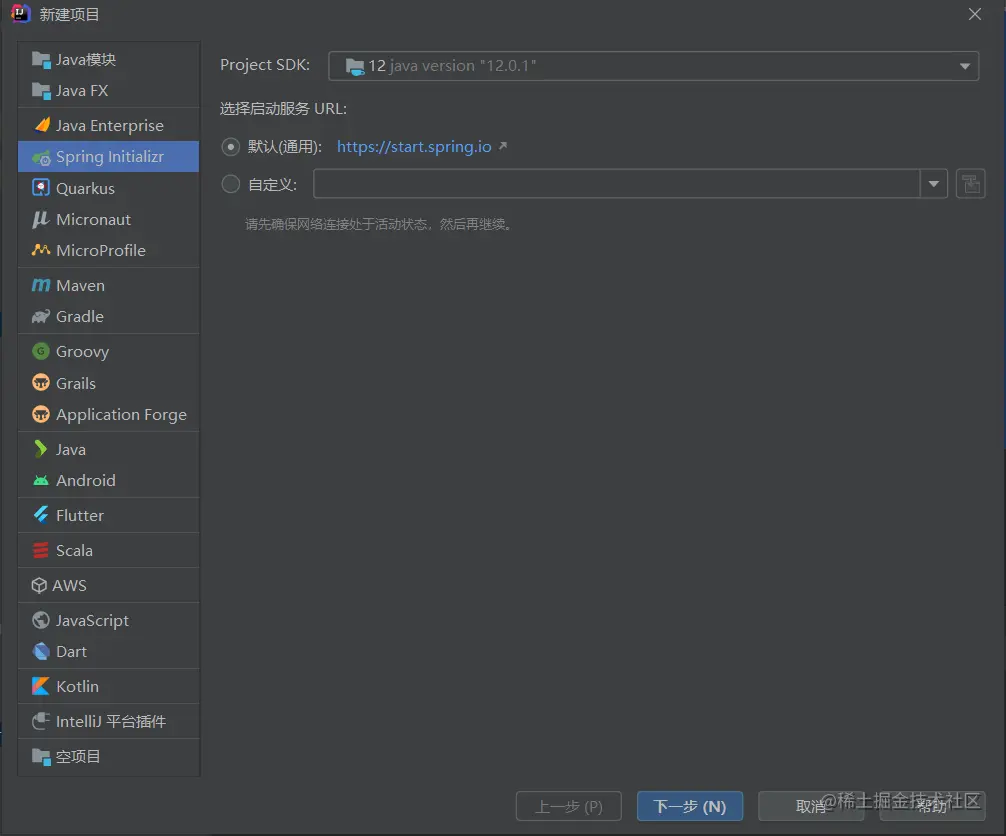1006x836 pixels.
Task: Click the icon button beside custom URL field
Action: click(971, 184)
